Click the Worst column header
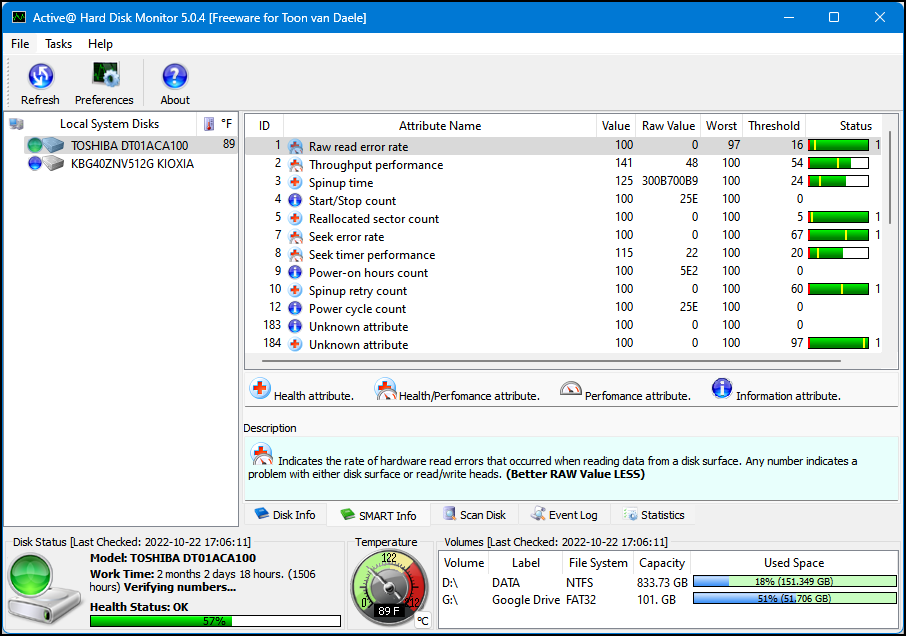Viewport: 906px width, 636px height. click(x=722, y=126)
